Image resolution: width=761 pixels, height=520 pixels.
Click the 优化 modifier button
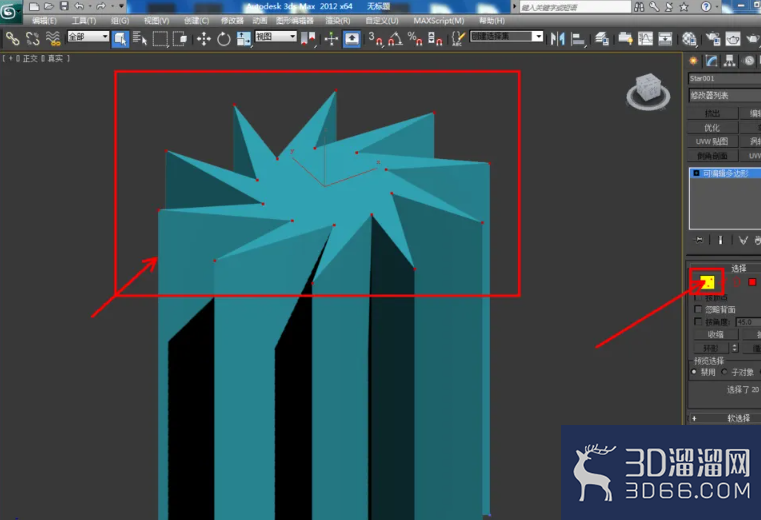coord(712,128)
